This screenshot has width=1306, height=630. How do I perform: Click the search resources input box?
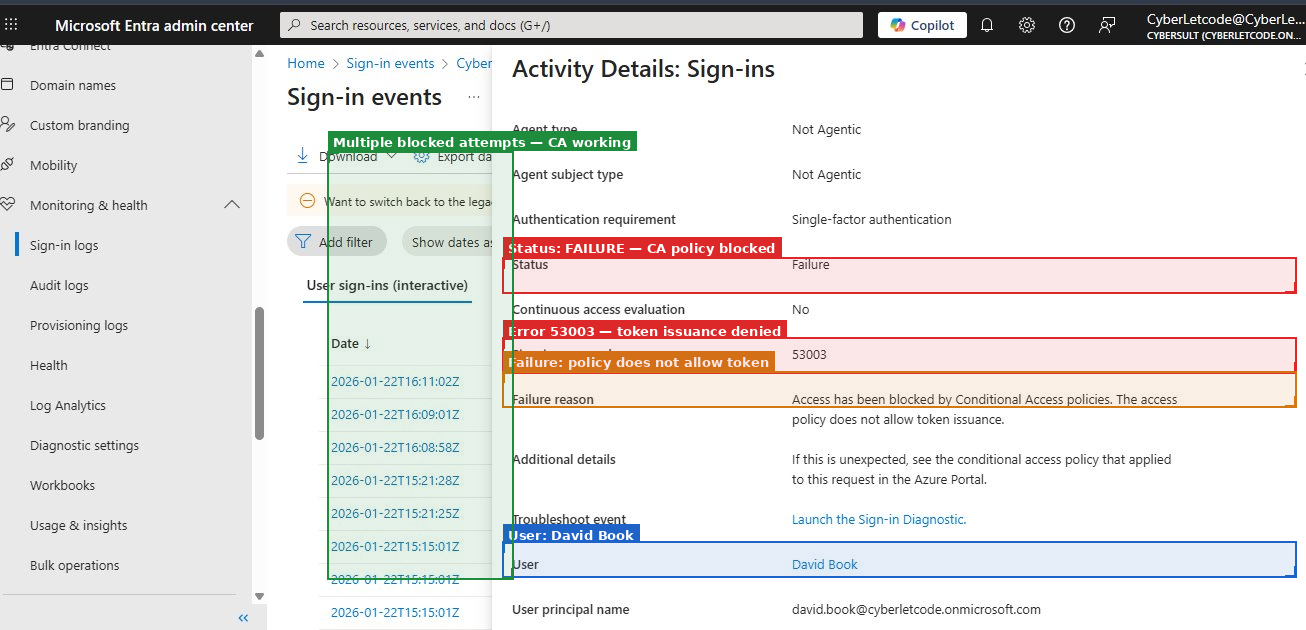571,25
